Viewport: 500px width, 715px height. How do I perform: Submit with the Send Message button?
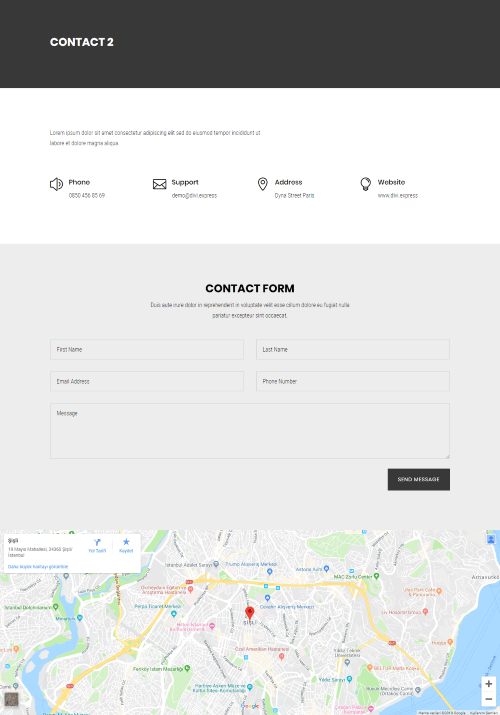click(x=419, y=480)
